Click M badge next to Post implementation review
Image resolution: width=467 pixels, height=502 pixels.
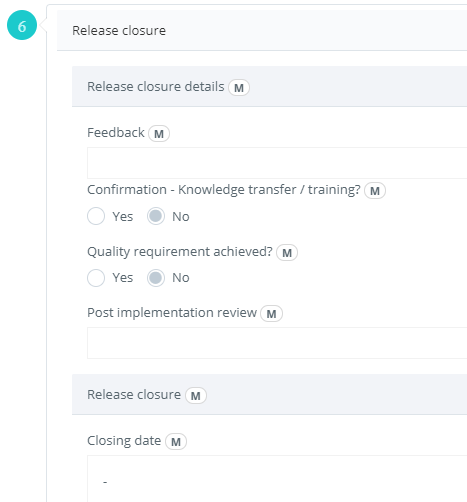(271, 314)
